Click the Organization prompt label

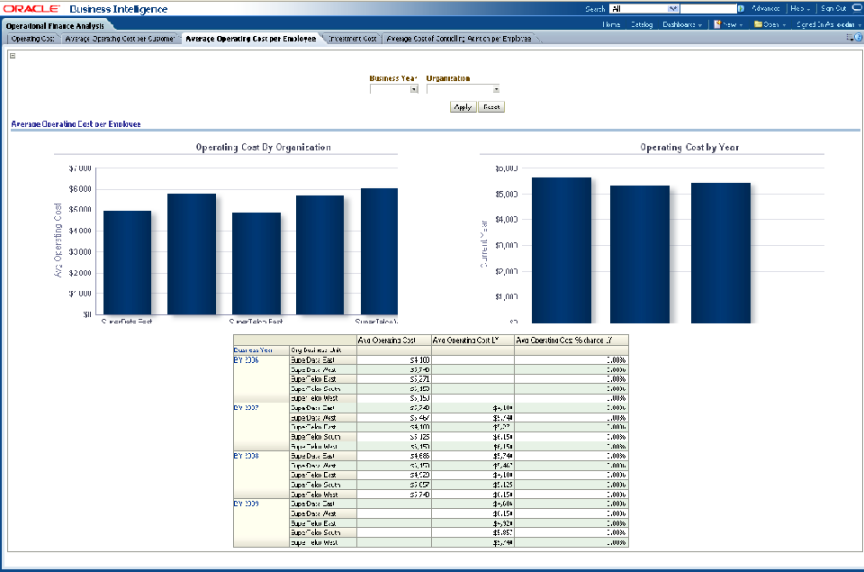coord(448,78)
